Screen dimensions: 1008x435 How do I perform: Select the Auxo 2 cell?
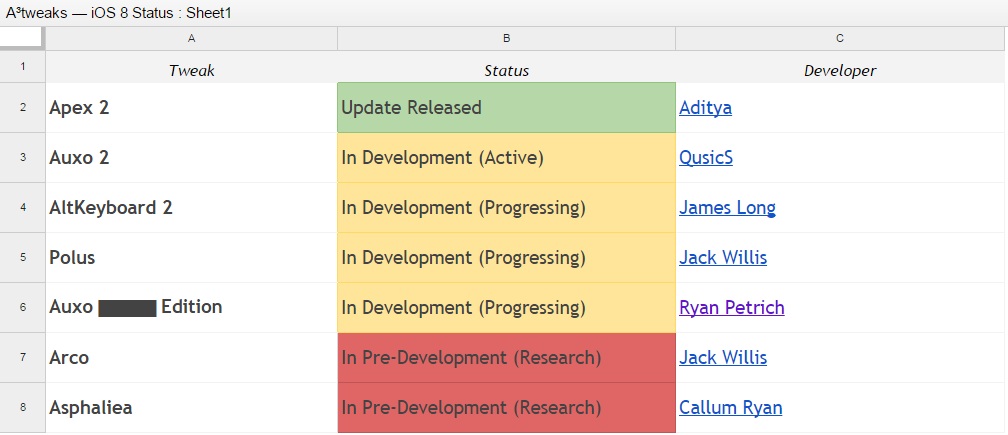tap(192, 157)
